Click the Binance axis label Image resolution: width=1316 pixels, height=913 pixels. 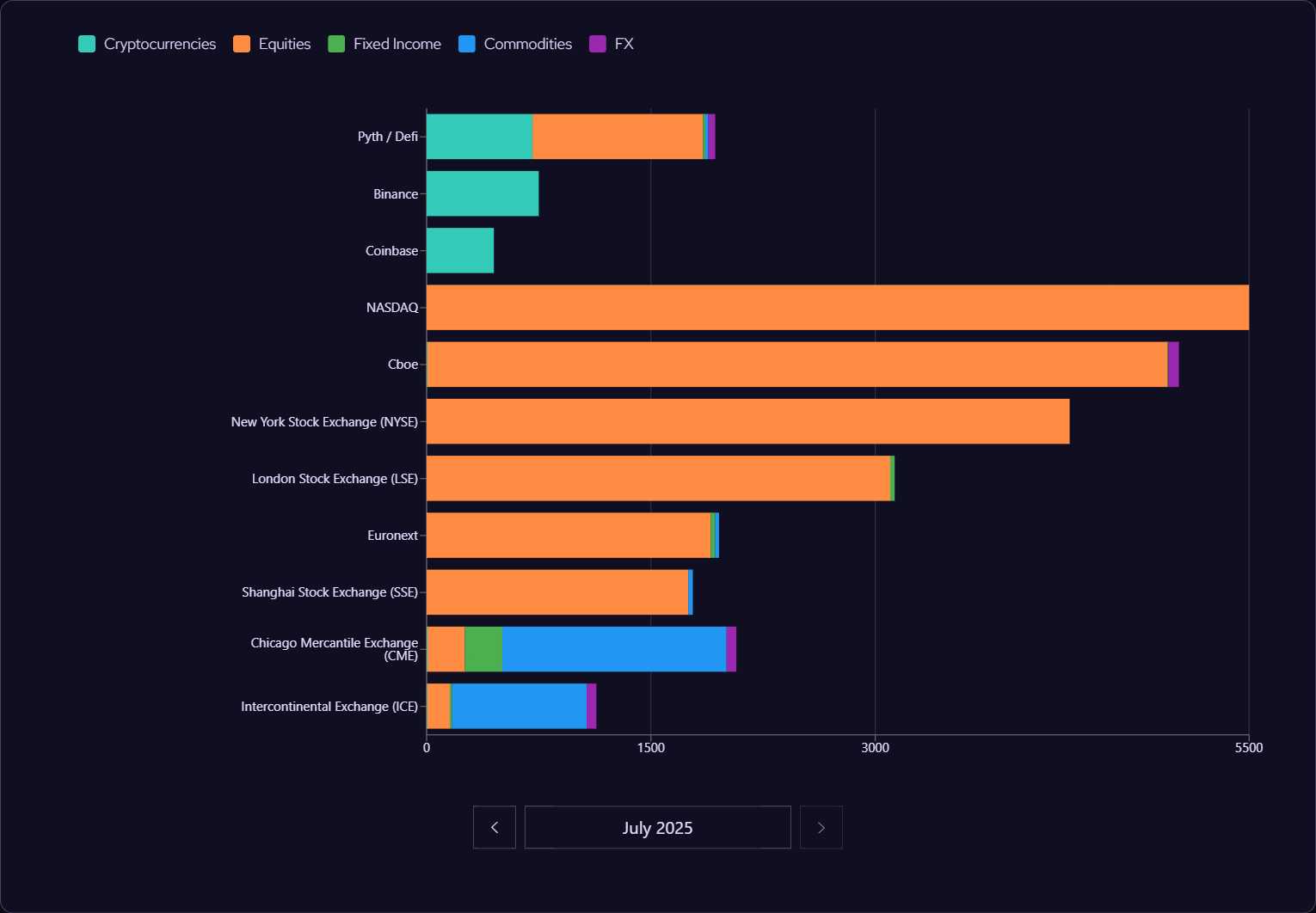tap(396, 194)
